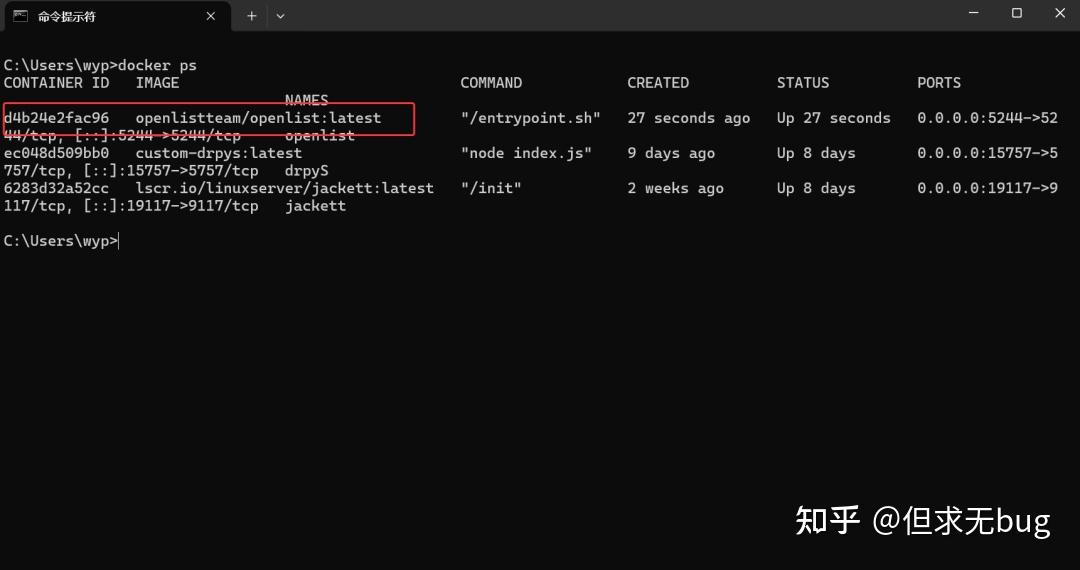The image size is (1080, 570).
Task: Click '27 seconds ago' created value
Action: tap(689, 118)
